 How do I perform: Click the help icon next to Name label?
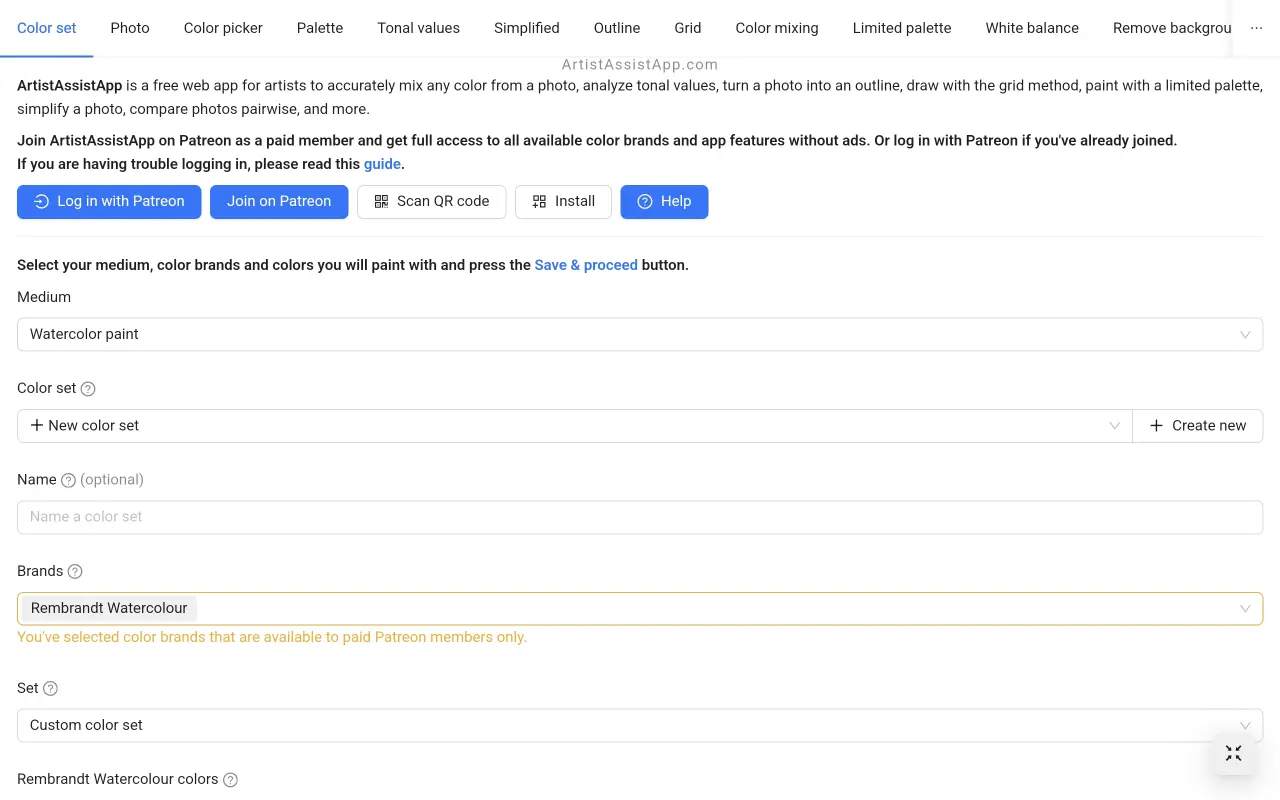click(x=68, y=480)
